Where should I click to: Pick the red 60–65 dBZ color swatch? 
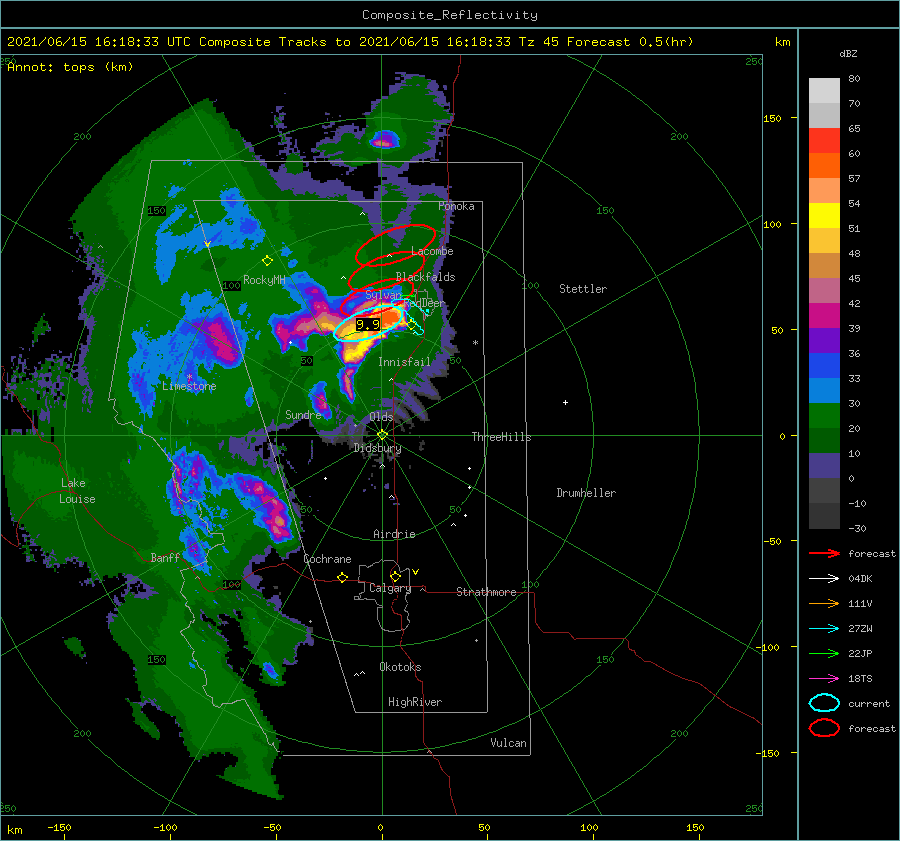(824, 141)
